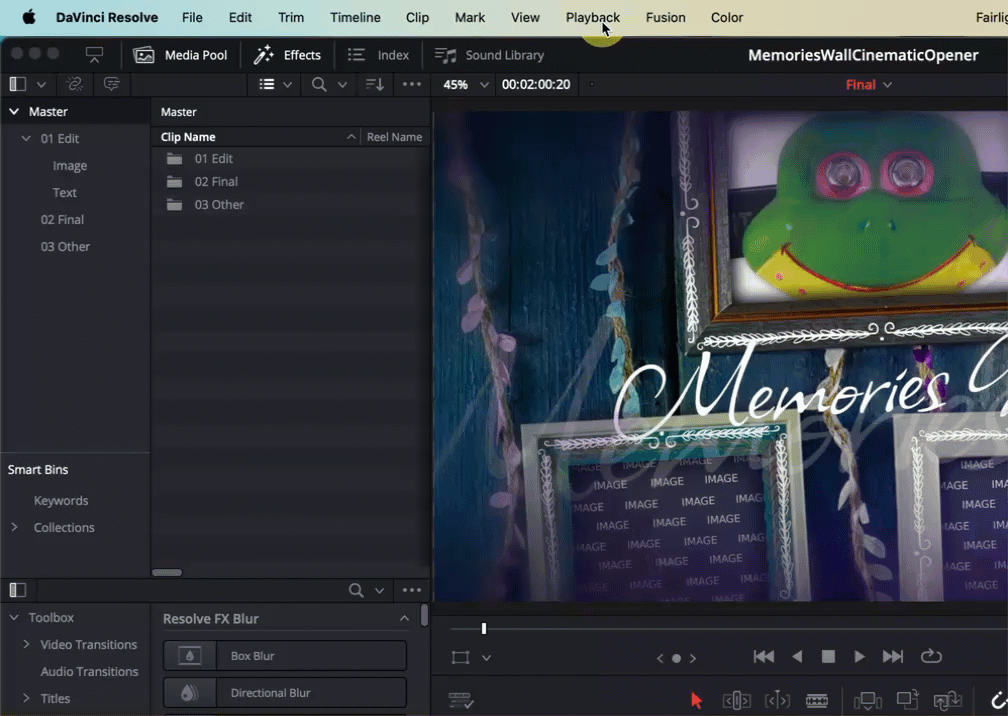Click the Insert Clip icon
The height and width of the screenshot is (716, 1008).
[x=868, y=700]
